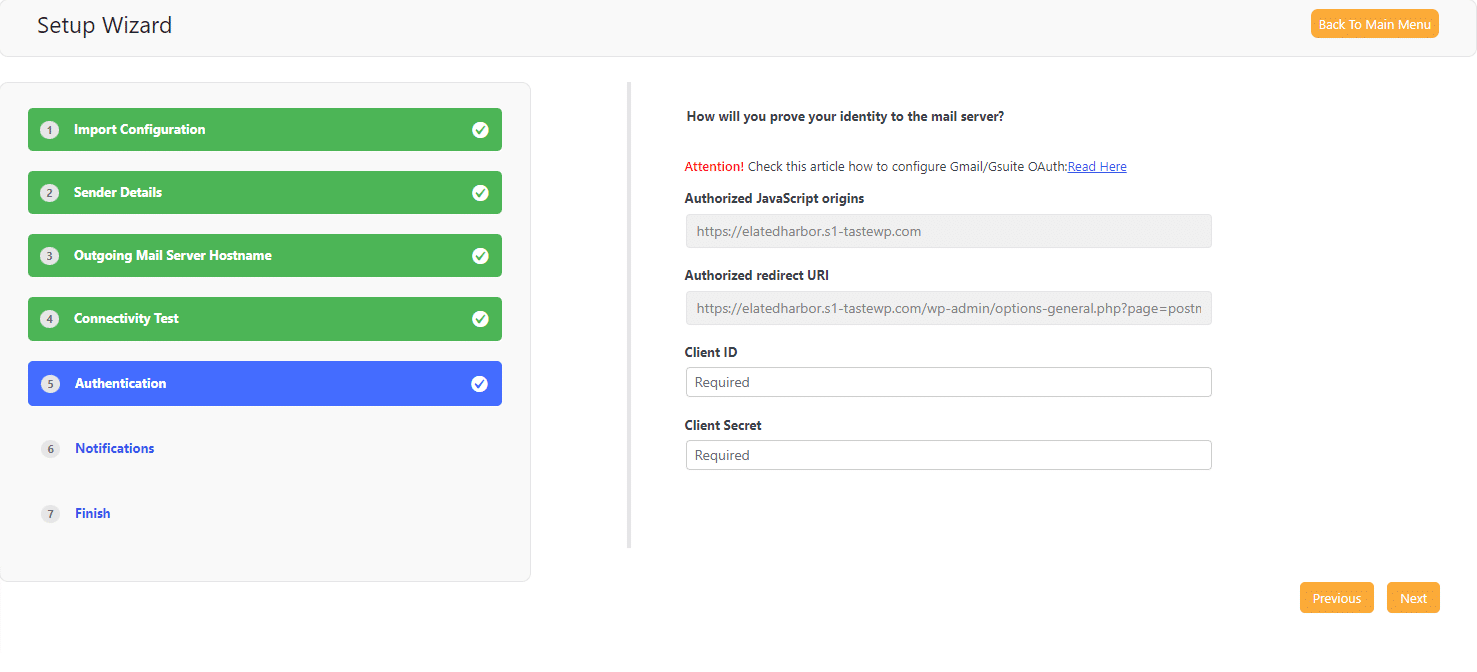Jump to the Finish wizard step

(92, 513)
